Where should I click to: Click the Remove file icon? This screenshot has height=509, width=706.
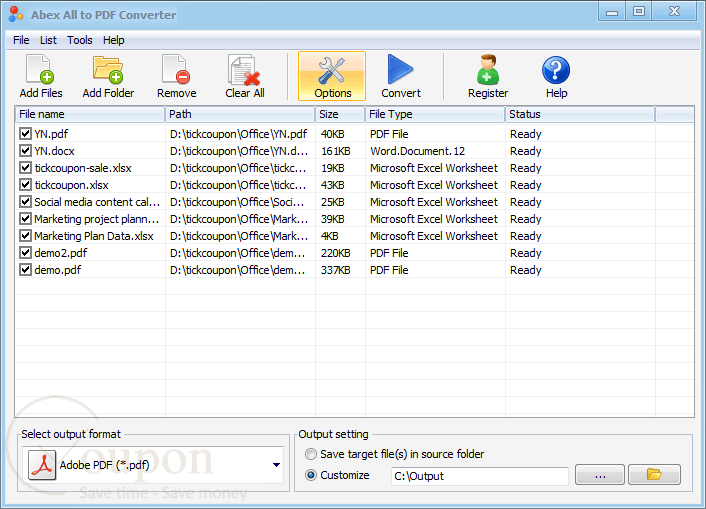pyautogui.click(x=176, y=70)
